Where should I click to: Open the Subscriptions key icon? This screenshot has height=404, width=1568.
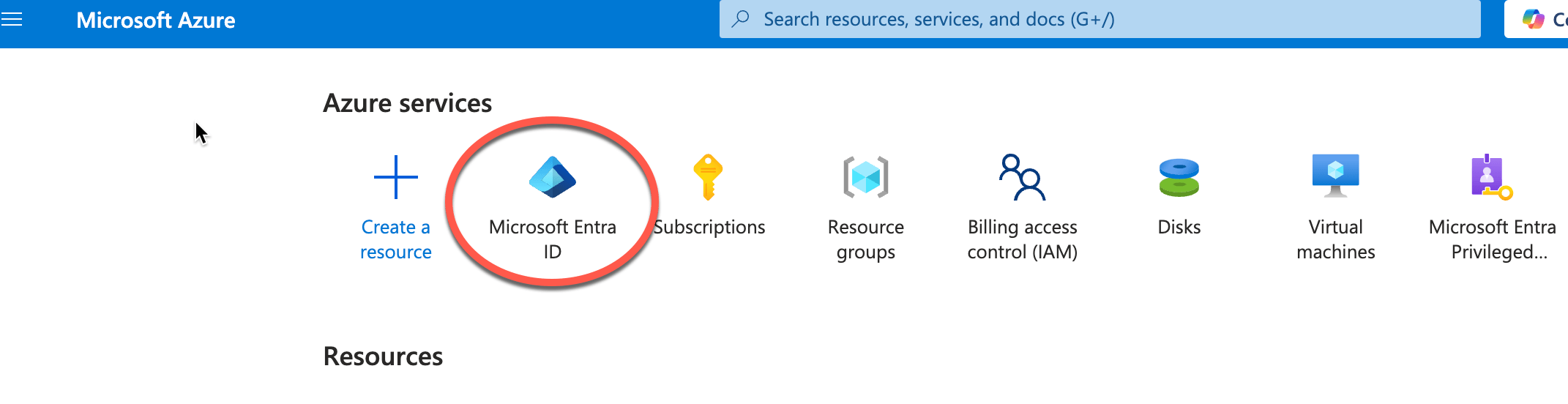click(708, 177)
